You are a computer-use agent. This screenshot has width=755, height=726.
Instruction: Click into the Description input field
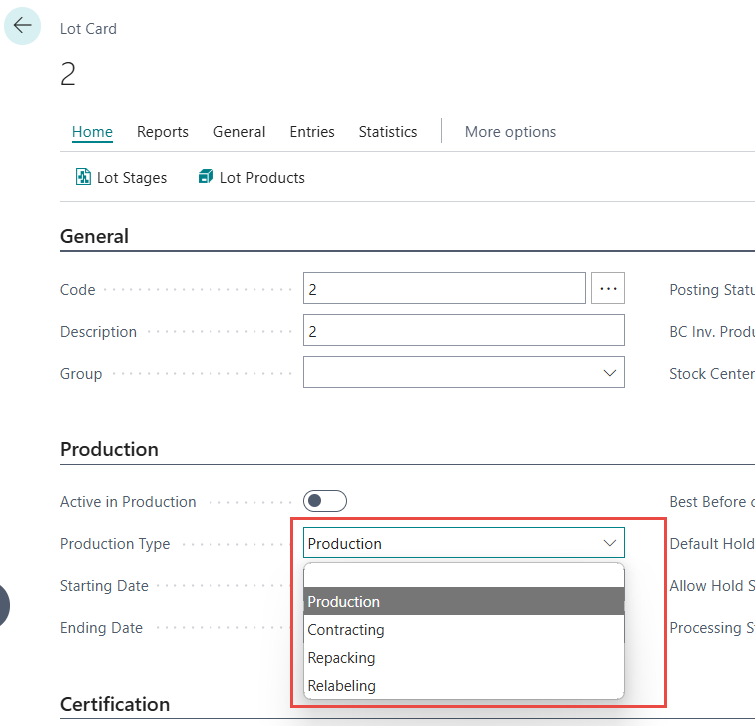pos(463,331)
